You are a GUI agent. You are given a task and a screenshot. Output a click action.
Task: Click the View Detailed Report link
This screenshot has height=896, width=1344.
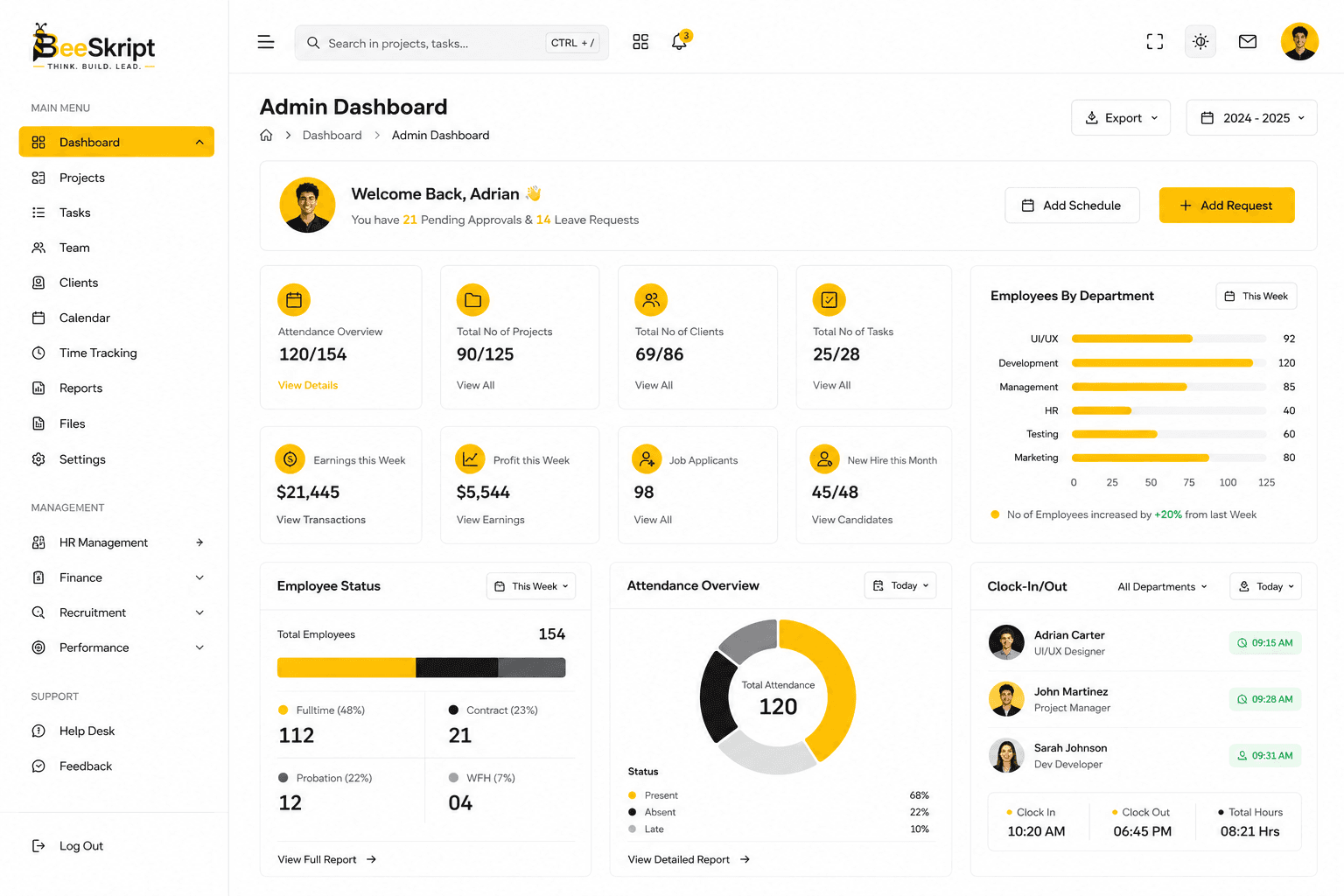point(689,859)
